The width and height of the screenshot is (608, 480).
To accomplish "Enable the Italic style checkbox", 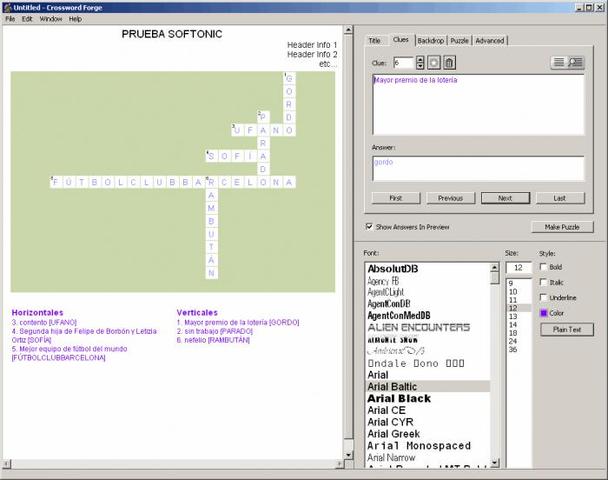I will [x=544, y=282].
